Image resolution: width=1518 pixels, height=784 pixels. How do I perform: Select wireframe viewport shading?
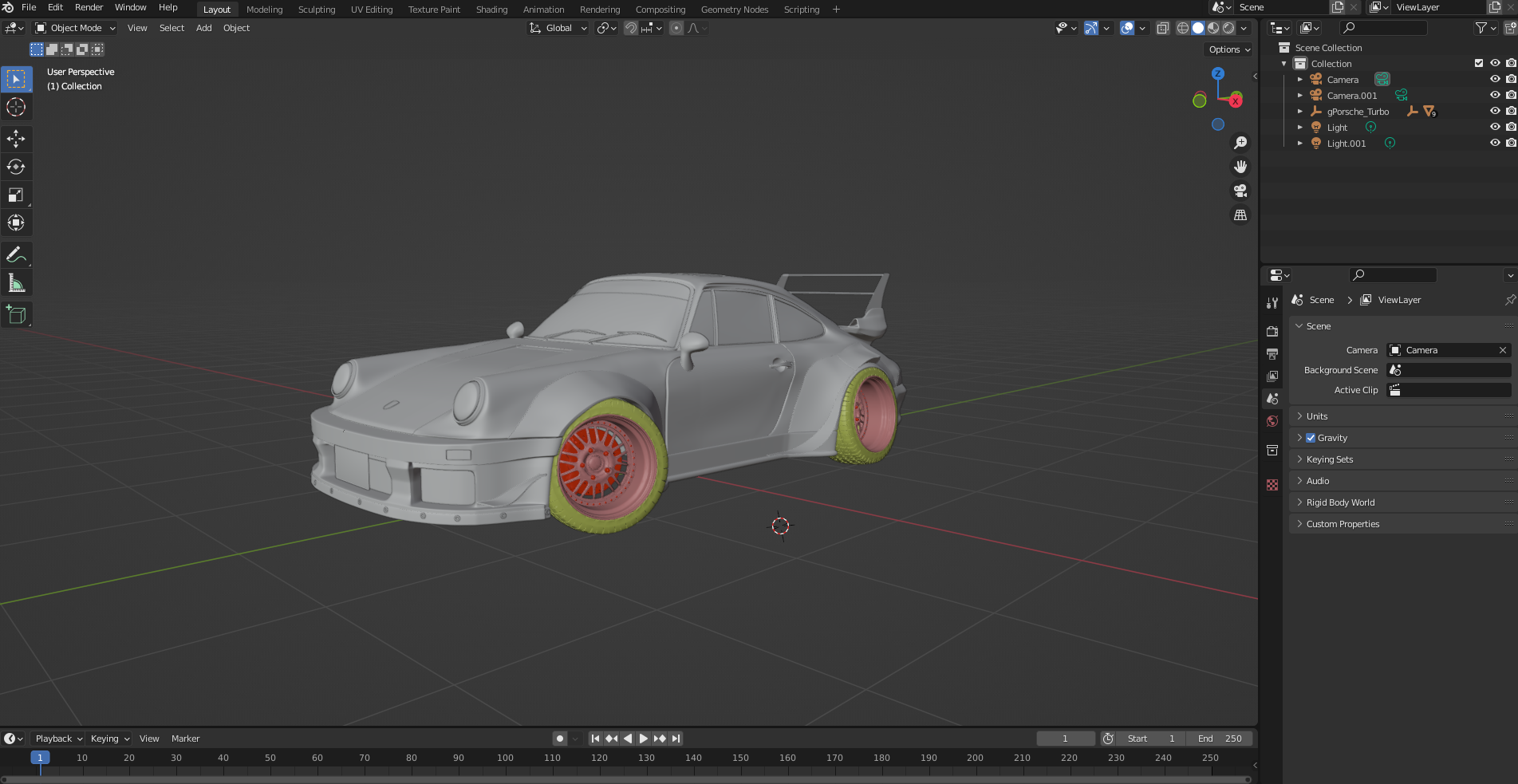coord(1183,28)
